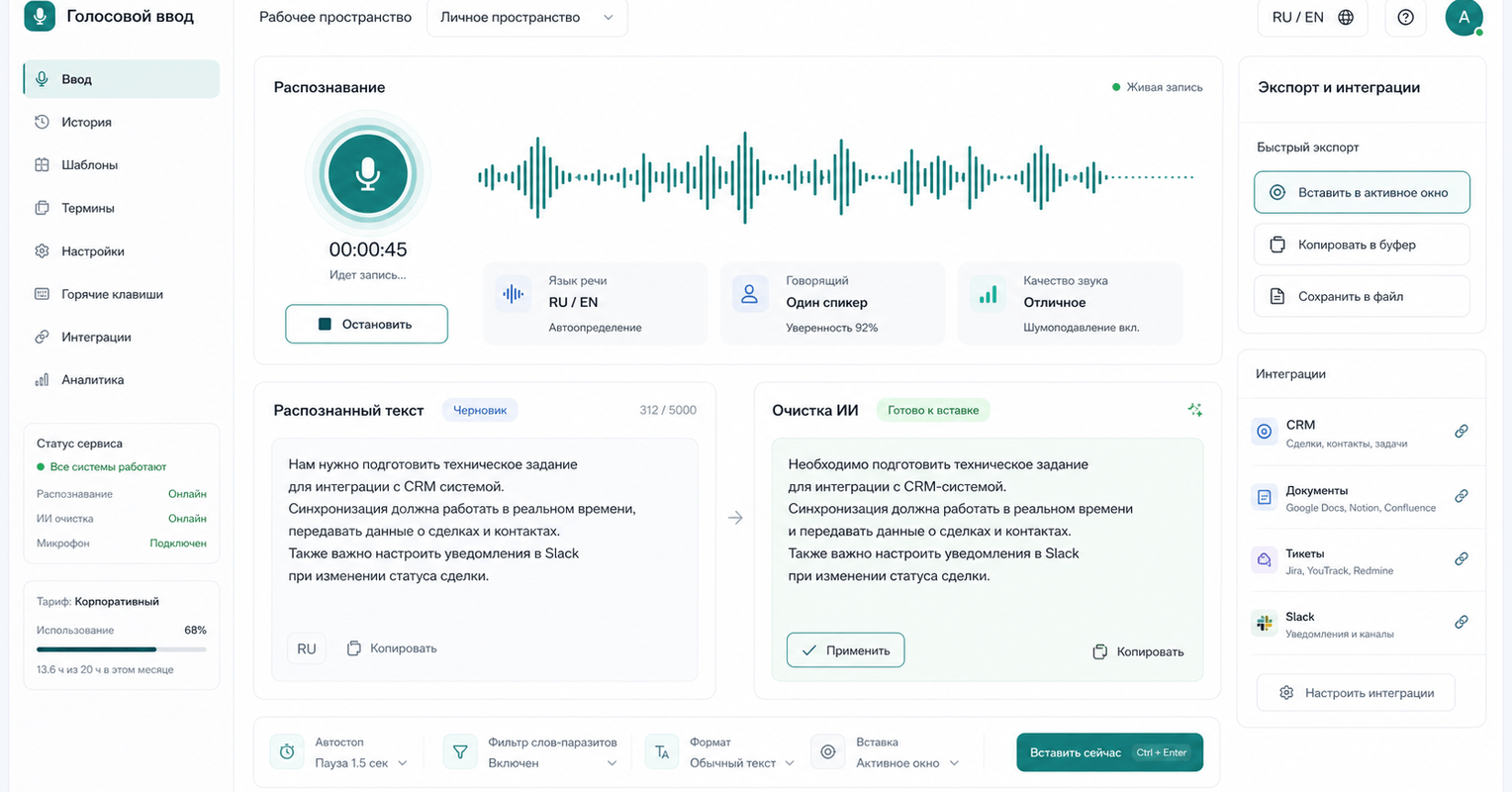Click the link icon for CRM integration

1461,432
